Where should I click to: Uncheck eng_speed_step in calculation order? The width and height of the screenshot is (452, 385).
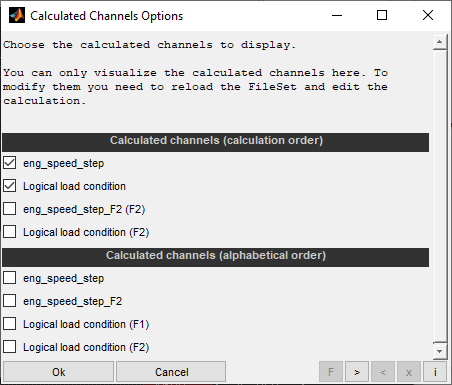click(x=10, y=163)
